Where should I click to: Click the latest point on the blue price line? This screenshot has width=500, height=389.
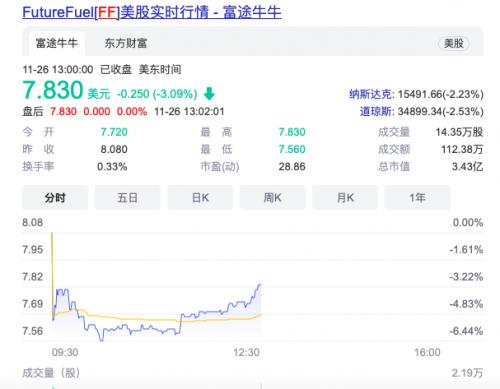[x=260, y=285]
